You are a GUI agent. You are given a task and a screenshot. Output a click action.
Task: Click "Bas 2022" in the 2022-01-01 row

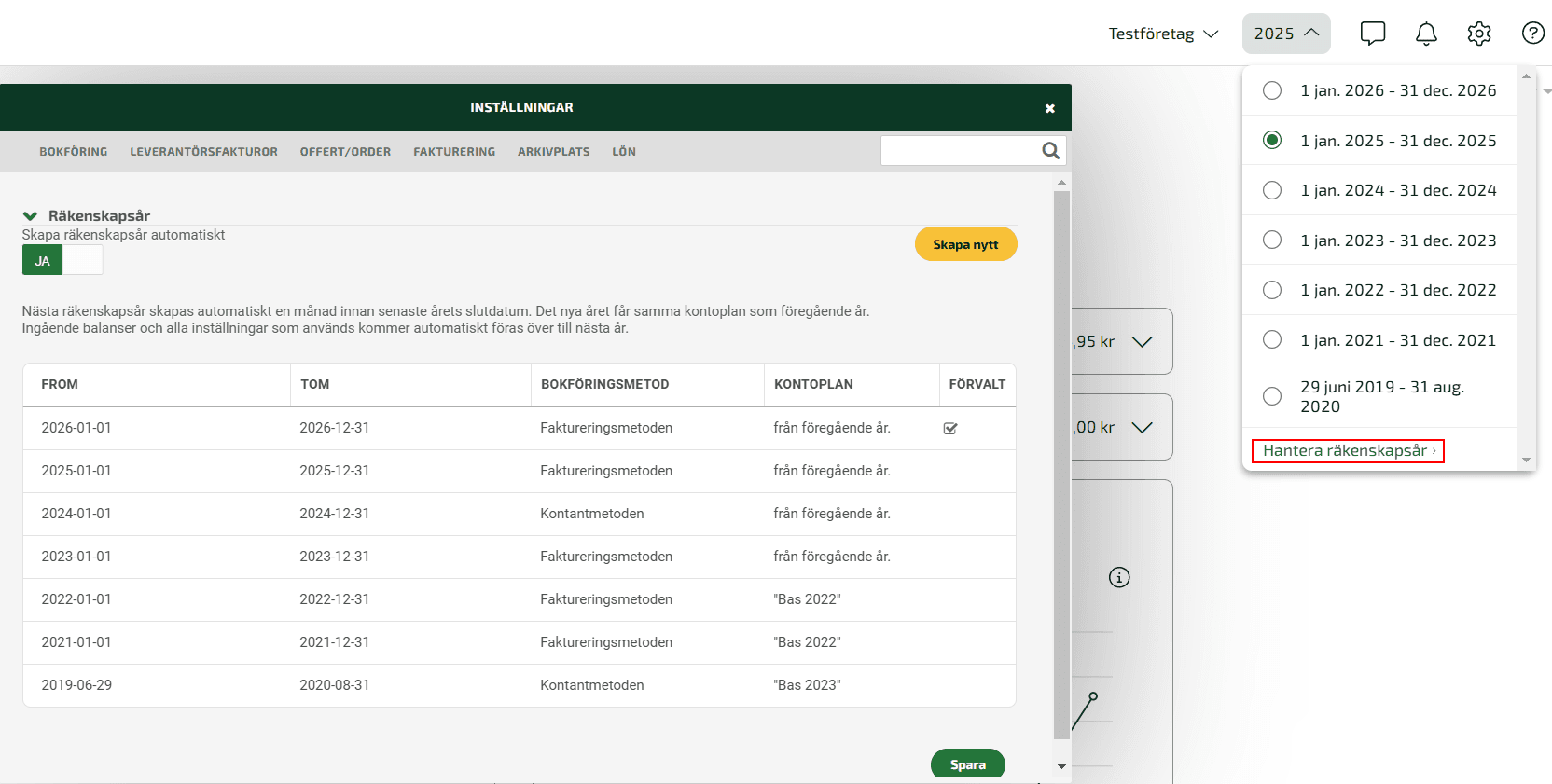(x=807, y=599)
